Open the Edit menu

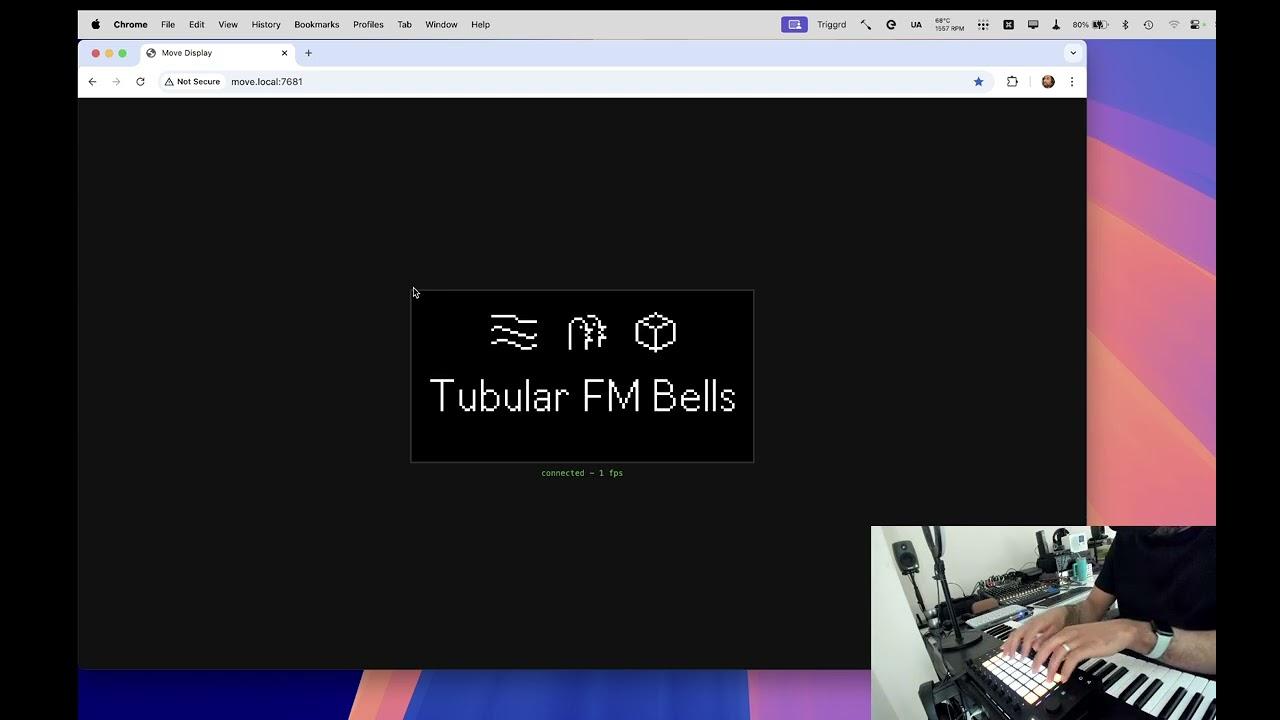(197, 24)
